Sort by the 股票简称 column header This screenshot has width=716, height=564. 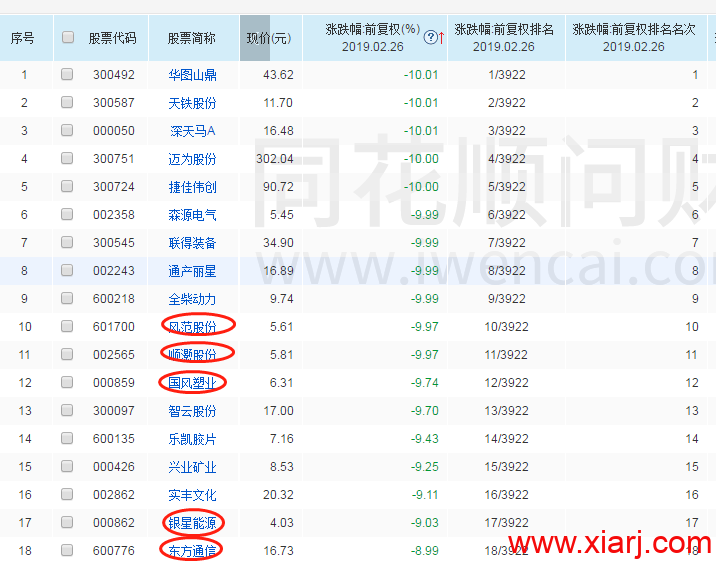[x=191, y=38]
